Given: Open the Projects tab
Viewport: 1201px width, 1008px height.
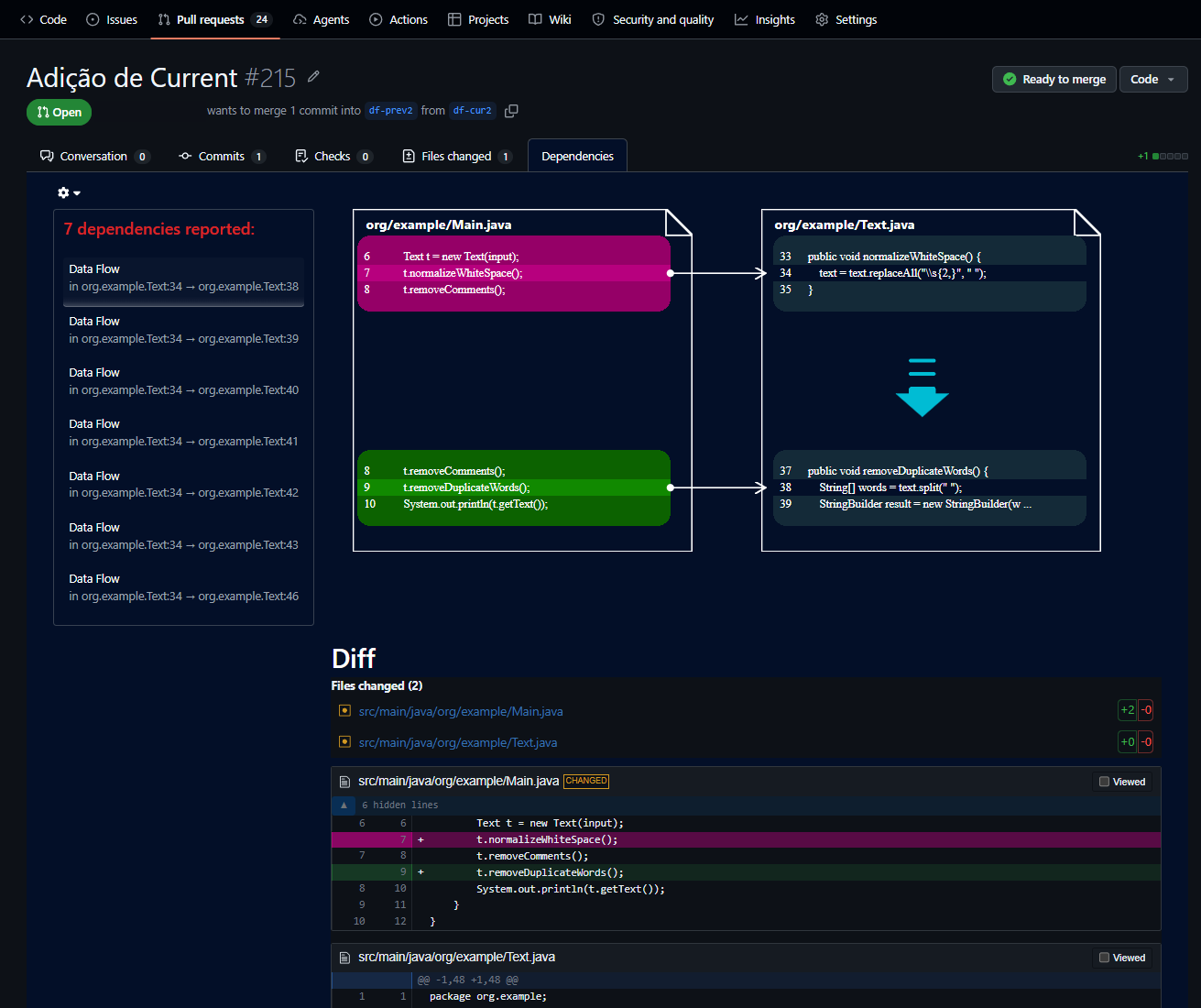Looking at the screenshot, I should click(x=478, y=19).
